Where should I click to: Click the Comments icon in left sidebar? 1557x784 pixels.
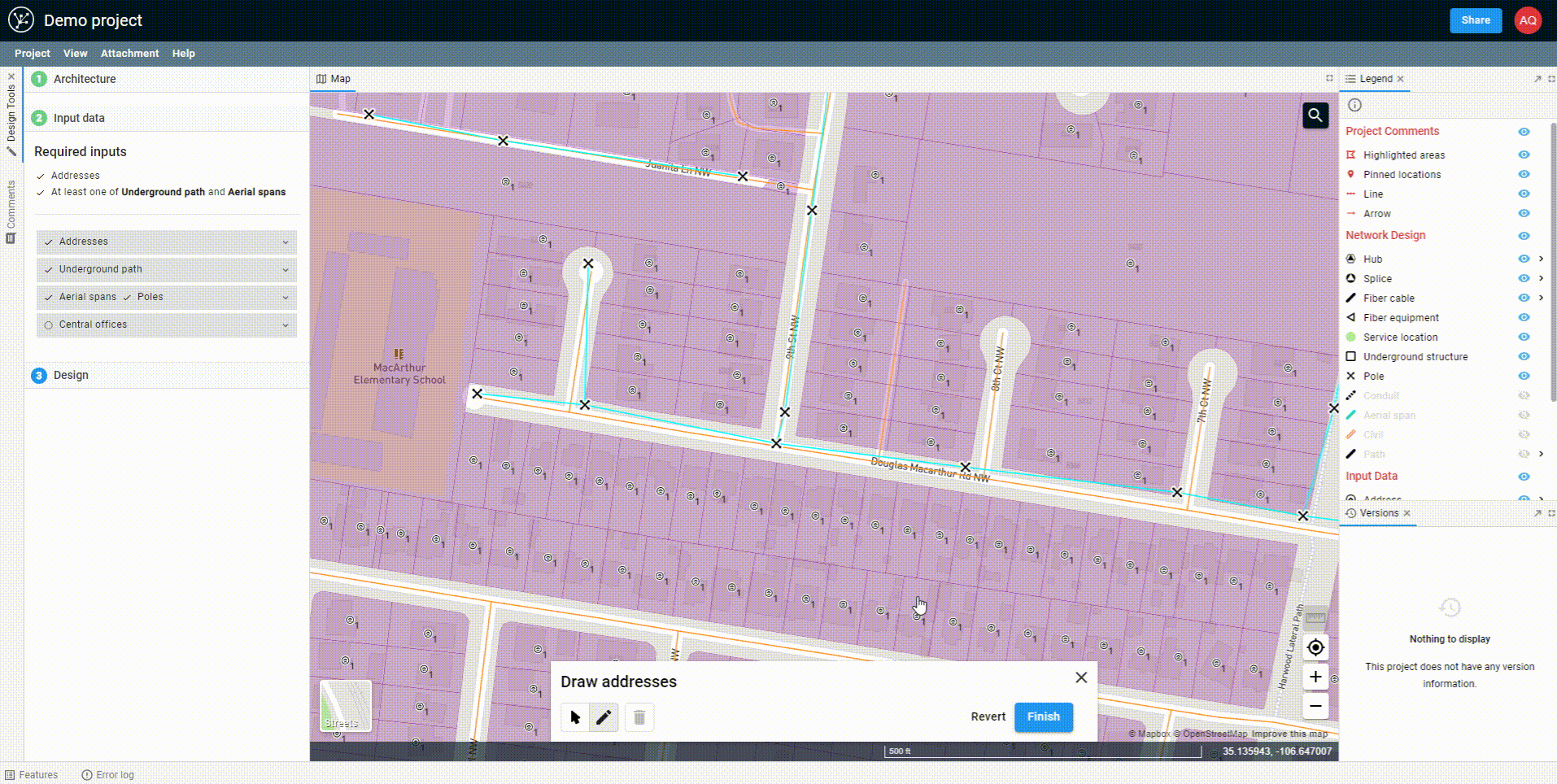(x=11, y=238)
